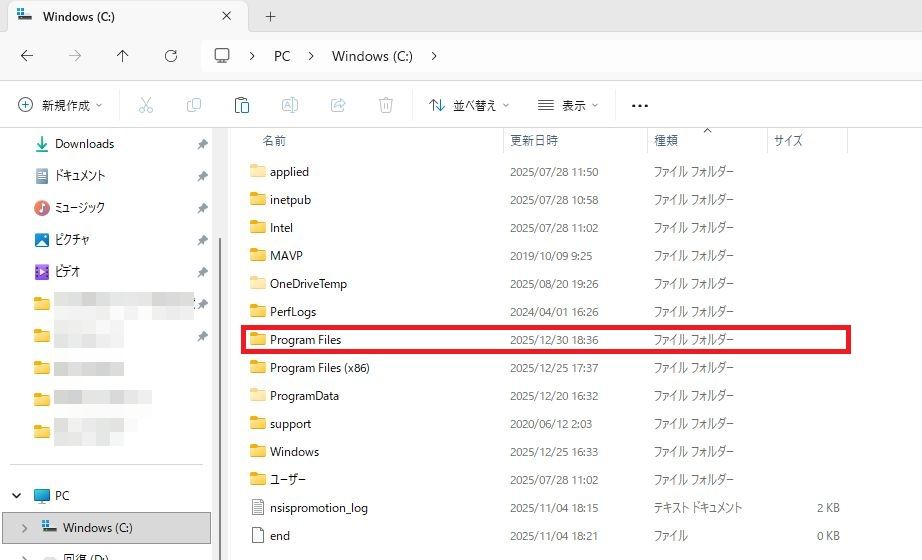The image size is (922, 560).
Task: Click PC in the address breadcrumb
Action: [x=282, y=56]
